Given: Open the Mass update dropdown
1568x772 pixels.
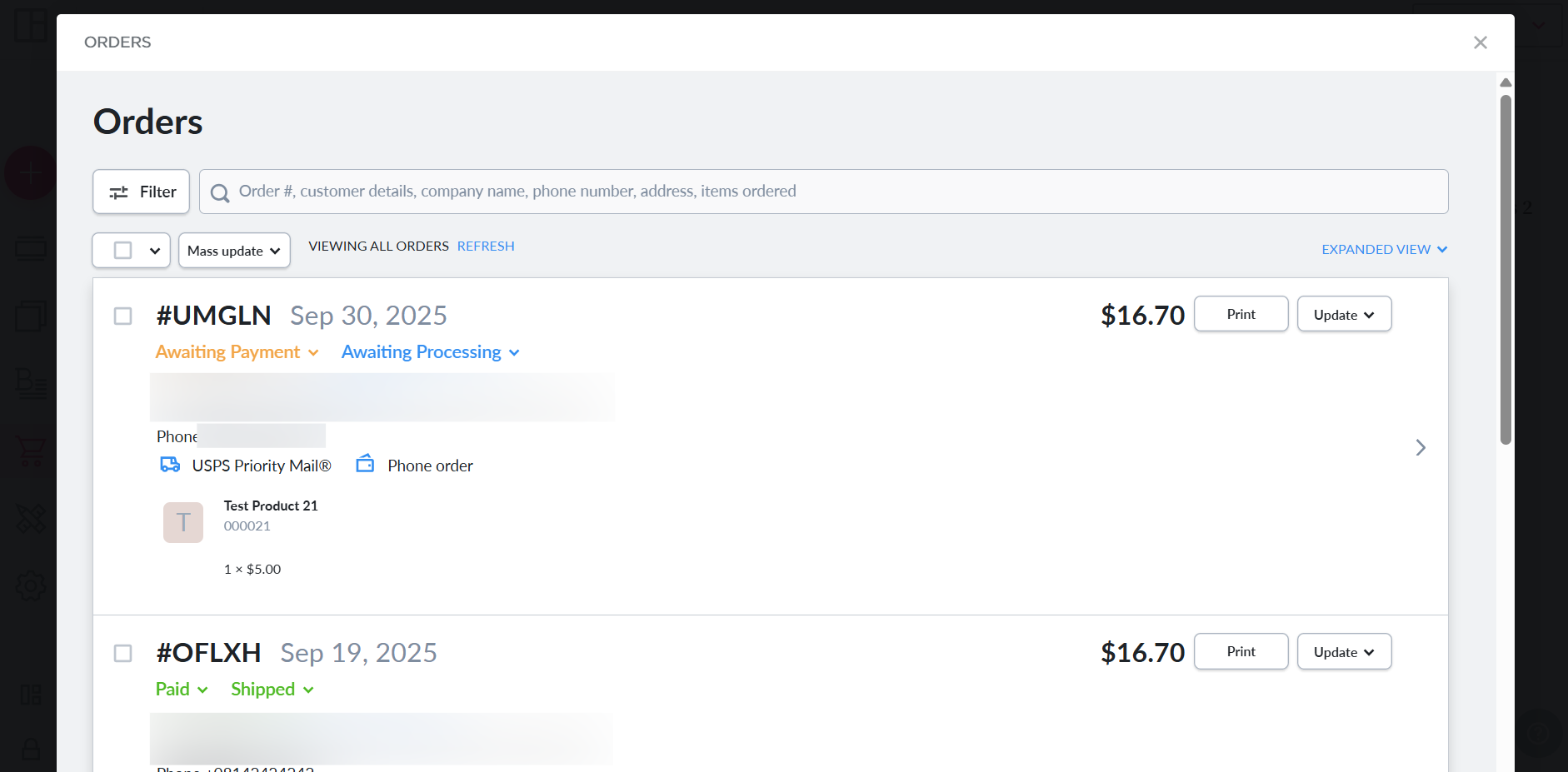Looking at the screenshot, I should 234,251.
